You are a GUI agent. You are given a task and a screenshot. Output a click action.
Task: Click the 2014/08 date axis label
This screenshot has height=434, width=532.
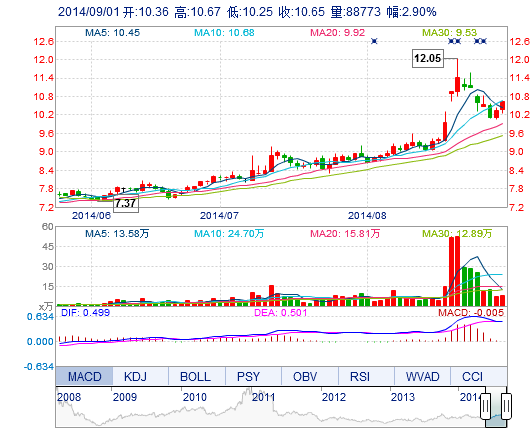(x=367, y=215)
